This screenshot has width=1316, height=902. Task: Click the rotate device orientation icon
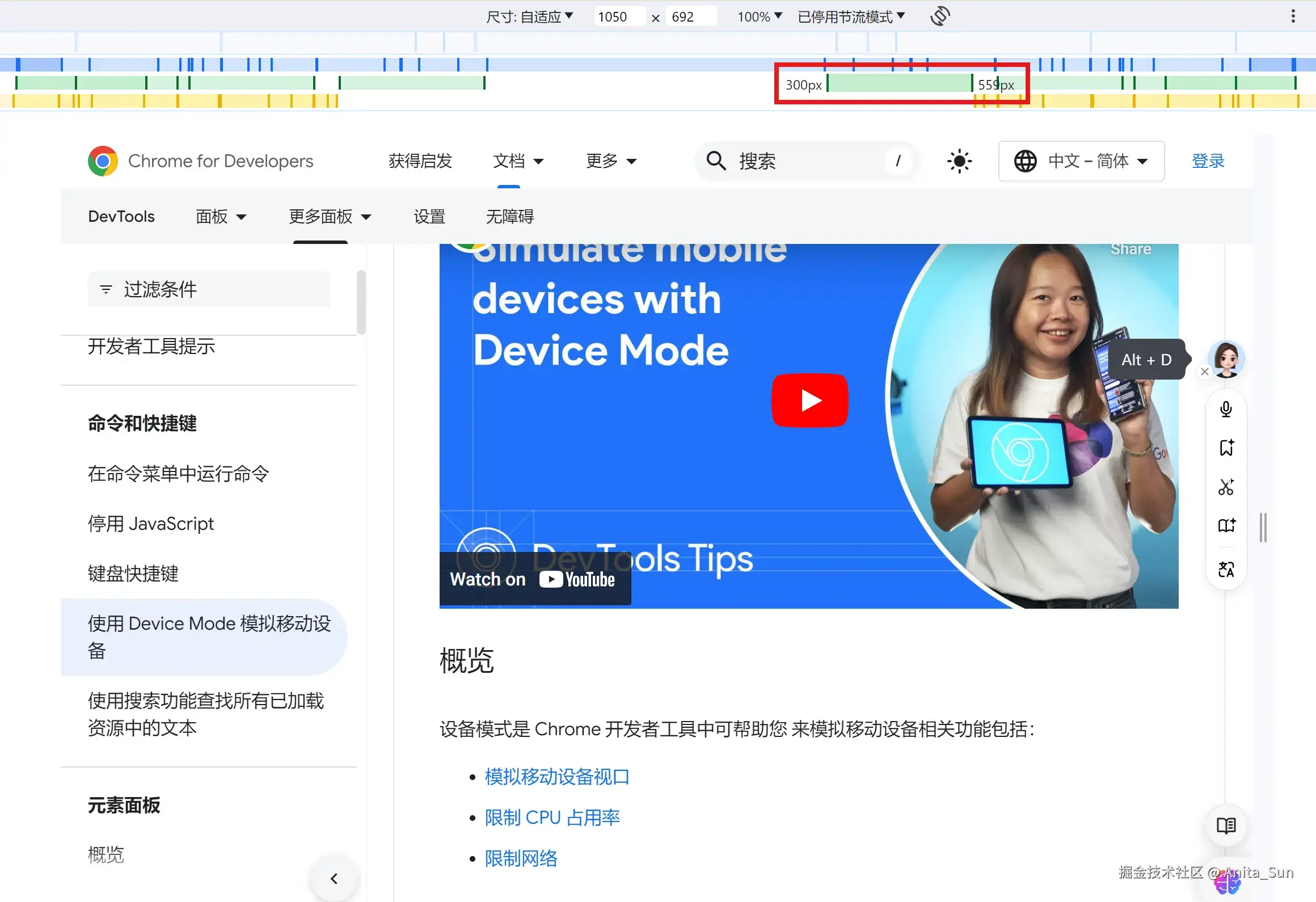coord(940,16)
